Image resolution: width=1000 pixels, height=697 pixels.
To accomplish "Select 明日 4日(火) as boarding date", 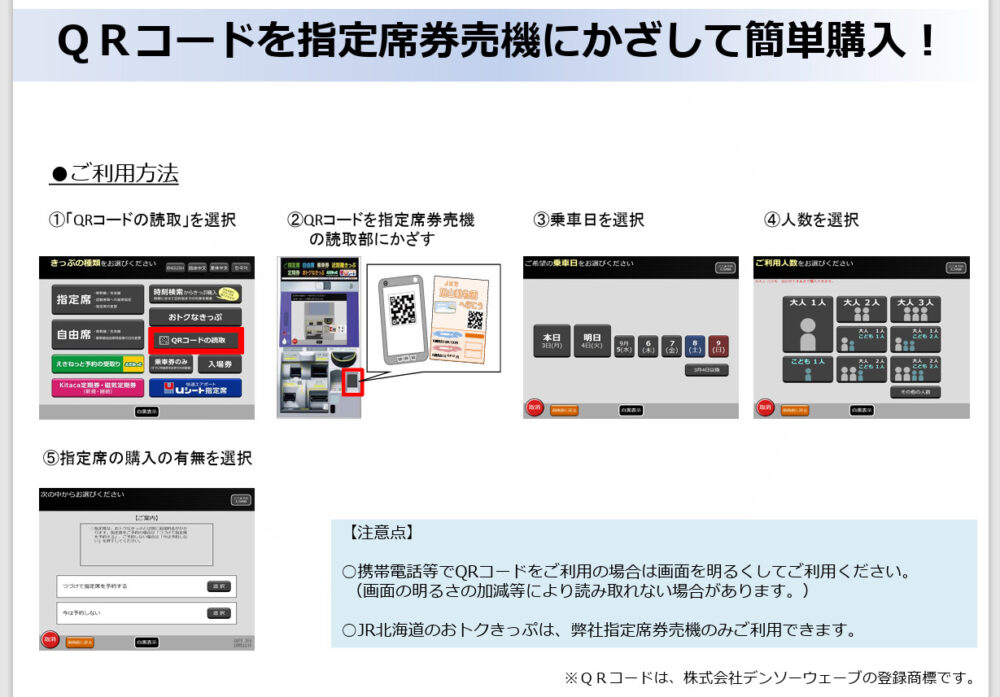I will [592, 341].
